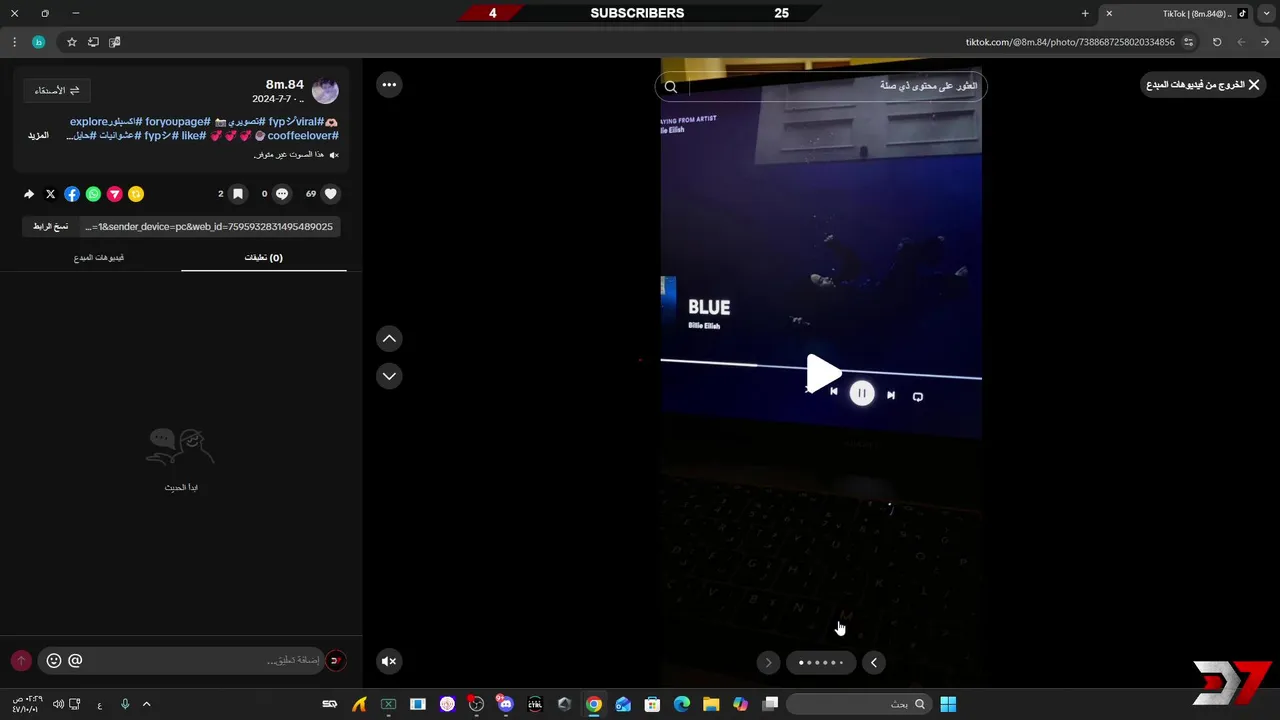The height and width of the screenshot is (720, 1280).
Task: Click the الأصدقاء friends button
Action: (x=58, y=90)
